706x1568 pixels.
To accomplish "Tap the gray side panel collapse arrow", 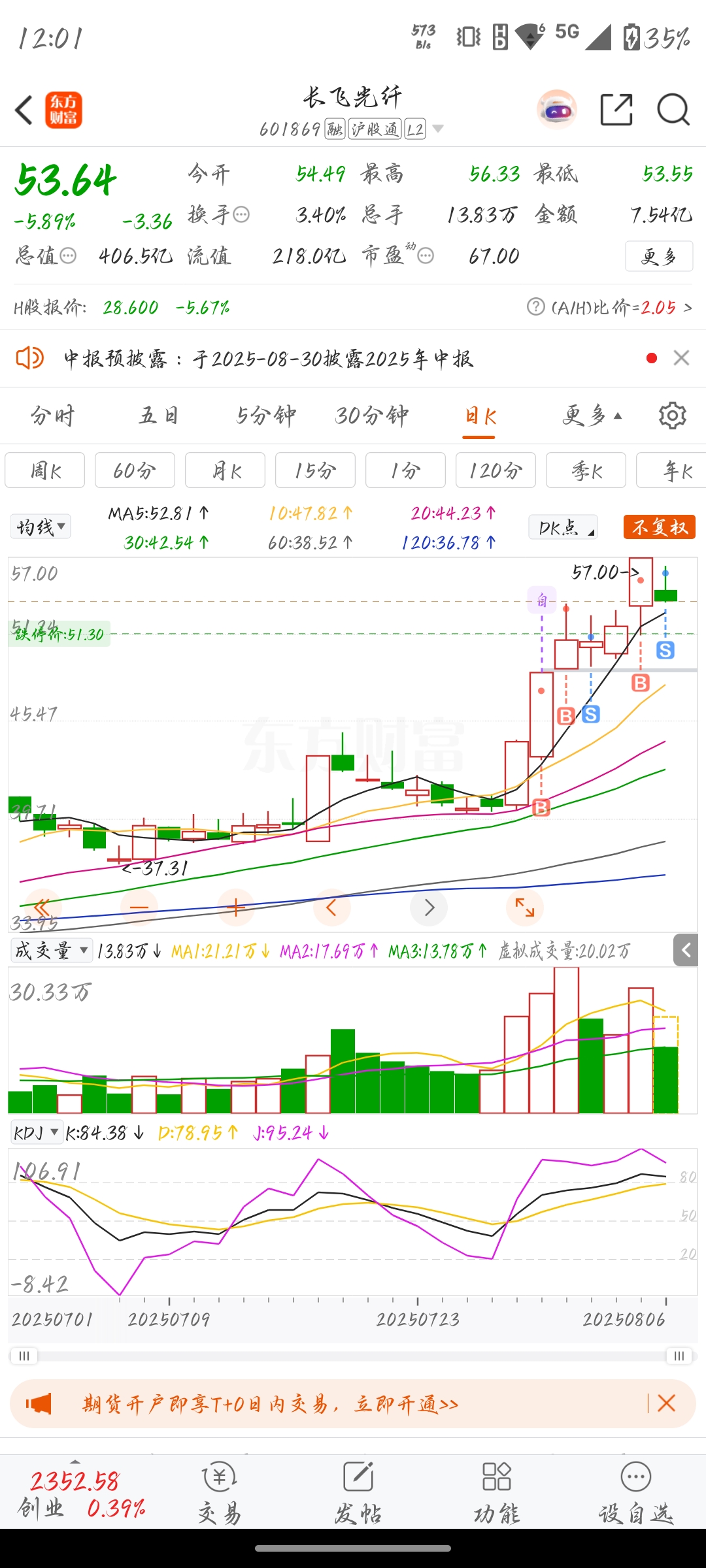I will click(686, 950).
